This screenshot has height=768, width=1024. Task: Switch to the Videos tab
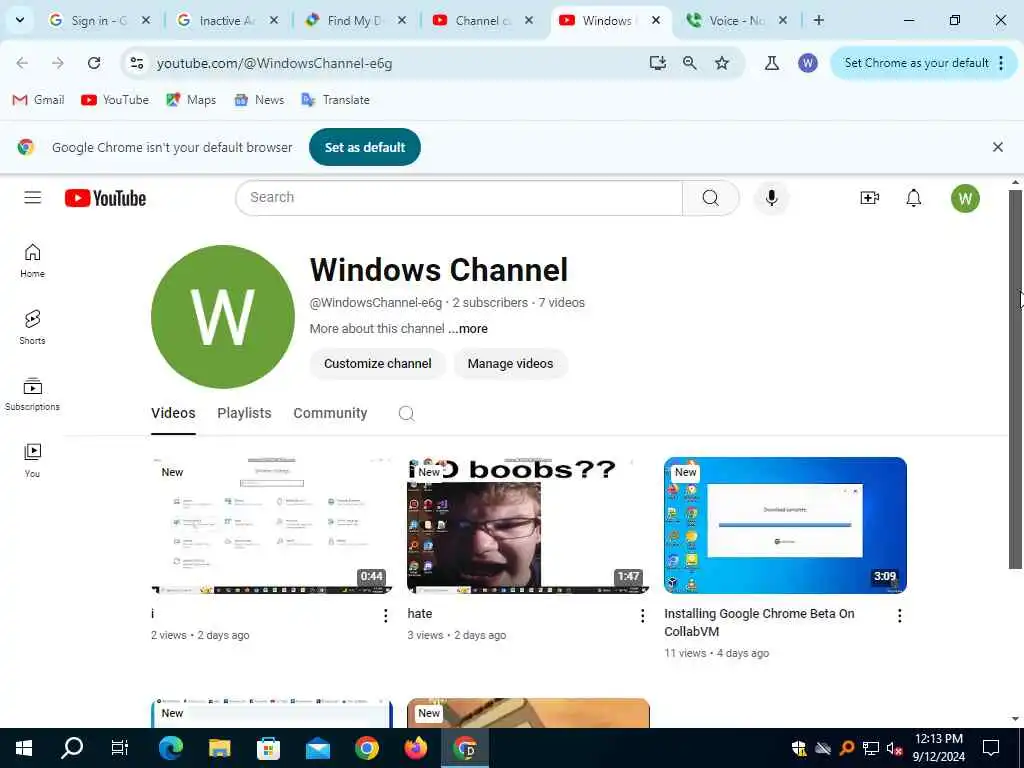tap(173, 413)
